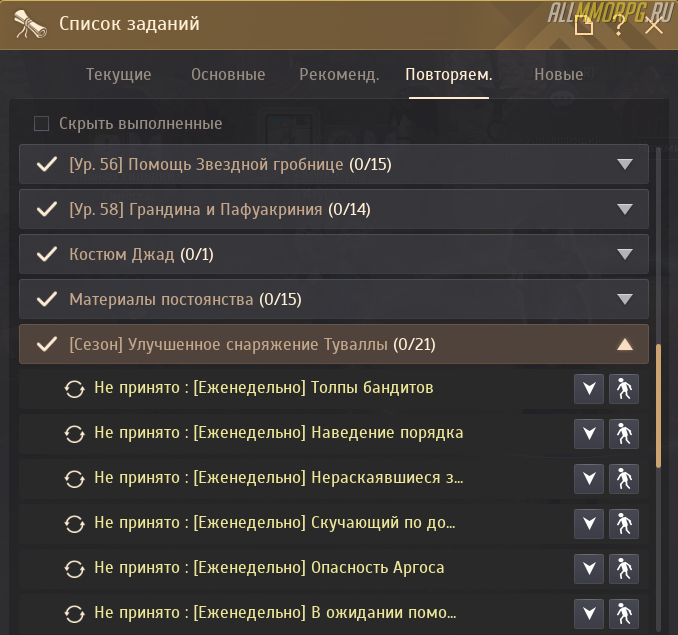Toggle checkmark for Помощь Звездной гробнице
678x635 pixels.
click(x=45, y=164)
